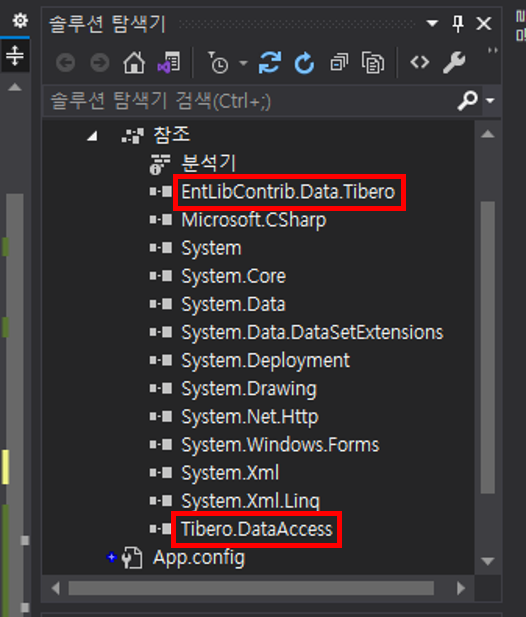Click the reference icon beside System.Drawing
The image size is (526, 617).
(x=161, y=388)
